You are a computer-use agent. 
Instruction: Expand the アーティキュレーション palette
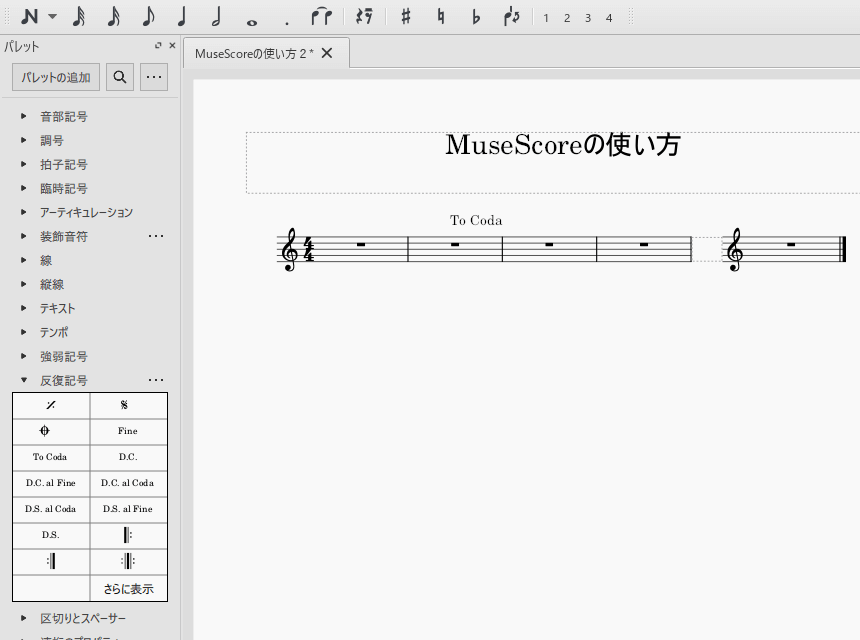(x=24, y=212)
